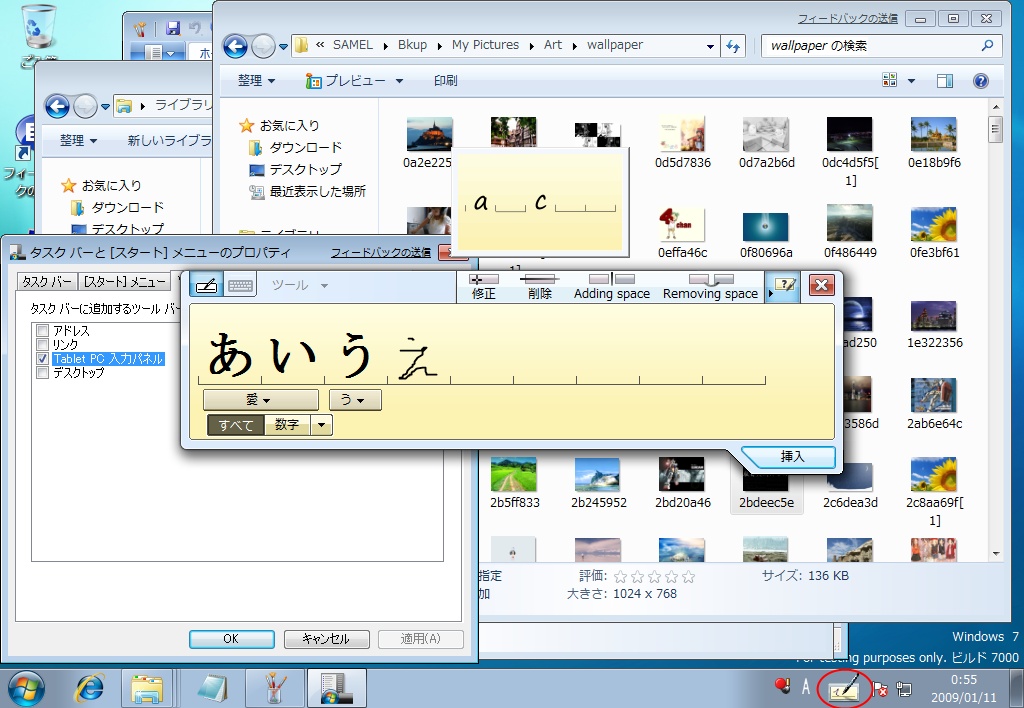
Task: Click My Pictures in the address breadcrumb
Action: point(485,44)
